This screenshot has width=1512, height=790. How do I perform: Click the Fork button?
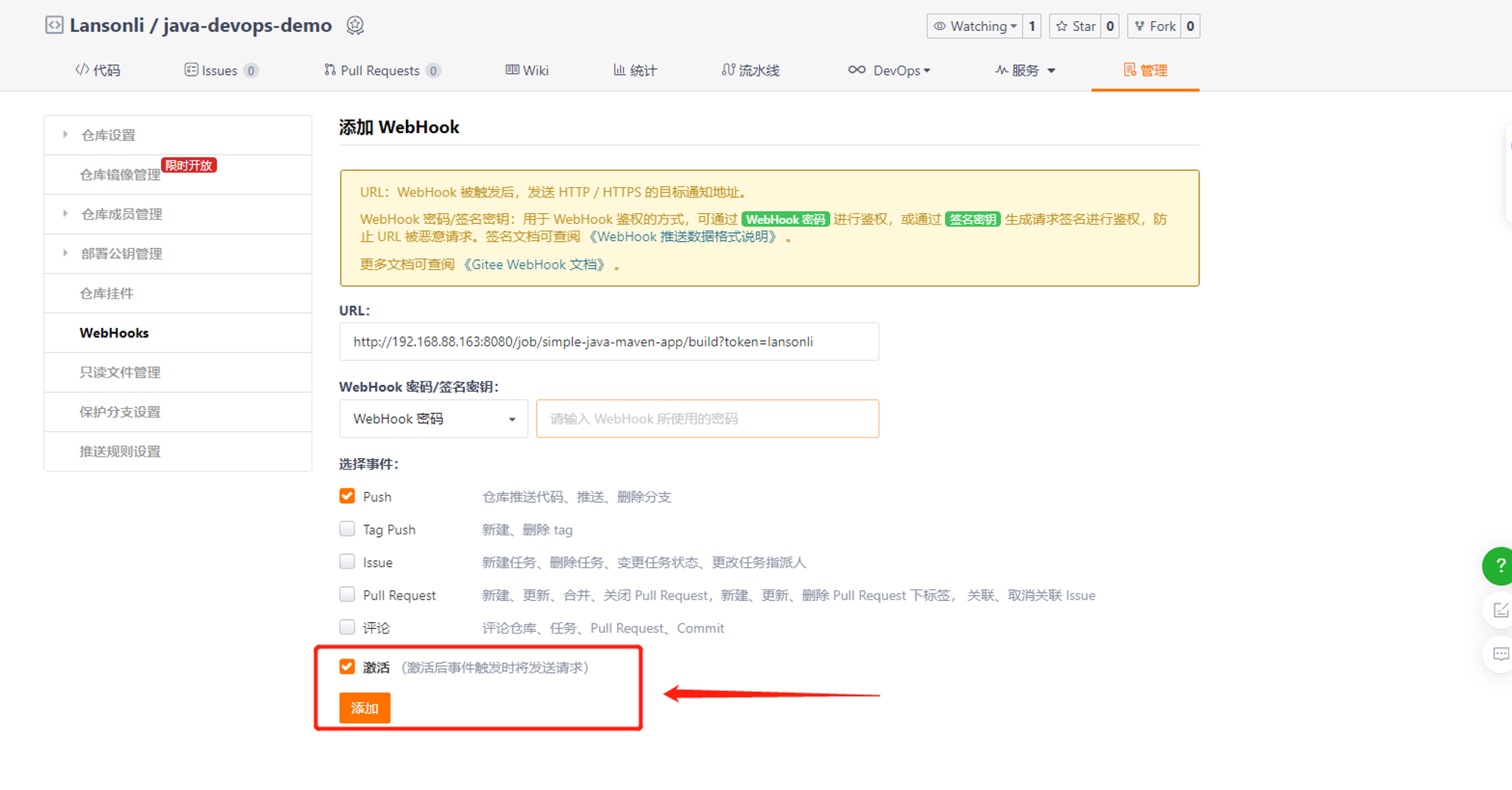[x=1154, y=26]
